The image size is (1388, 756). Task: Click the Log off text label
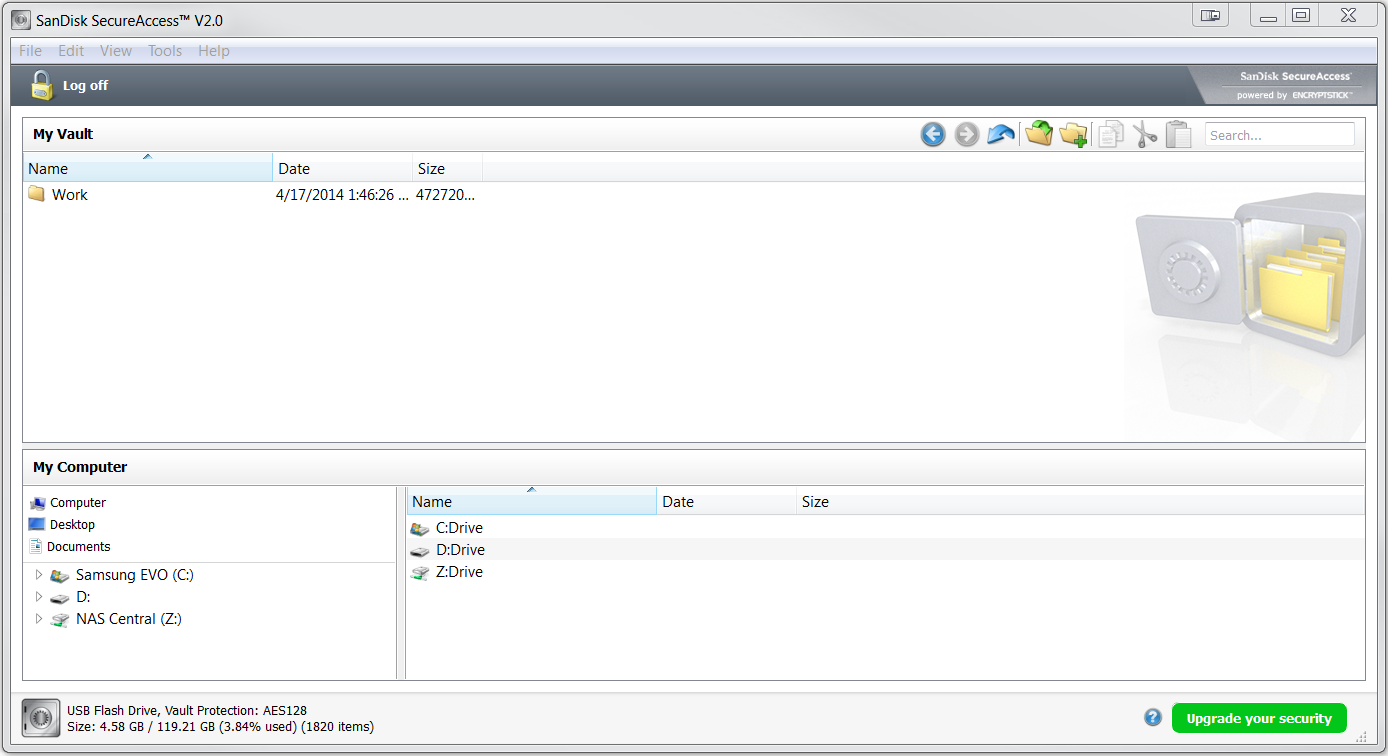pos(85,86)
